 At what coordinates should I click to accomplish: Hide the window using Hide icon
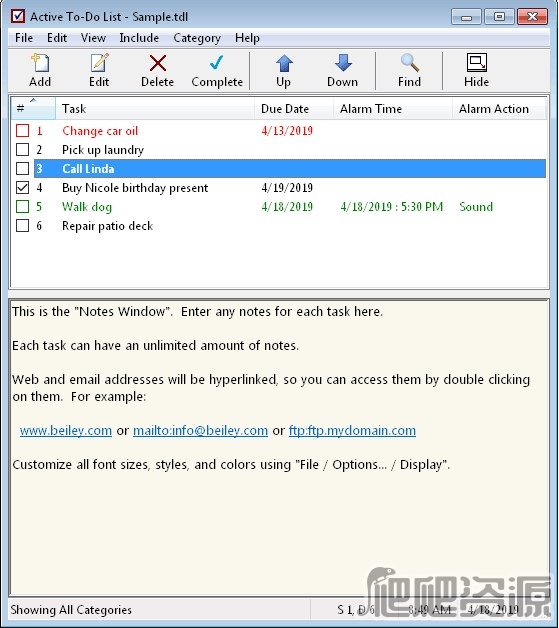click(476, 70)
